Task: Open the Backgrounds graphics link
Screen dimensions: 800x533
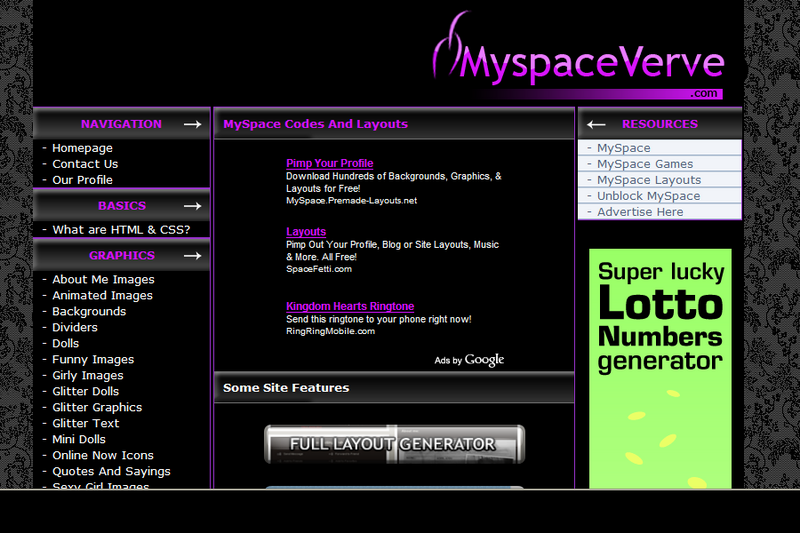Action: coord(89,312)
